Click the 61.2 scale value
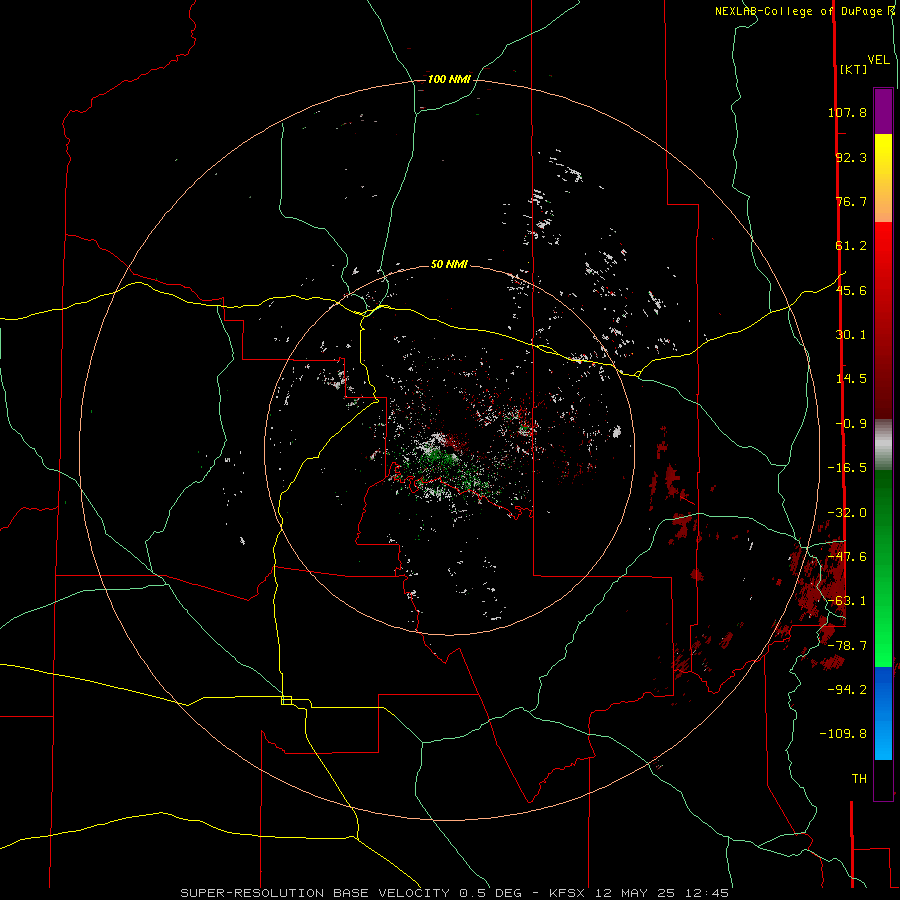 (x=851, y=246)
